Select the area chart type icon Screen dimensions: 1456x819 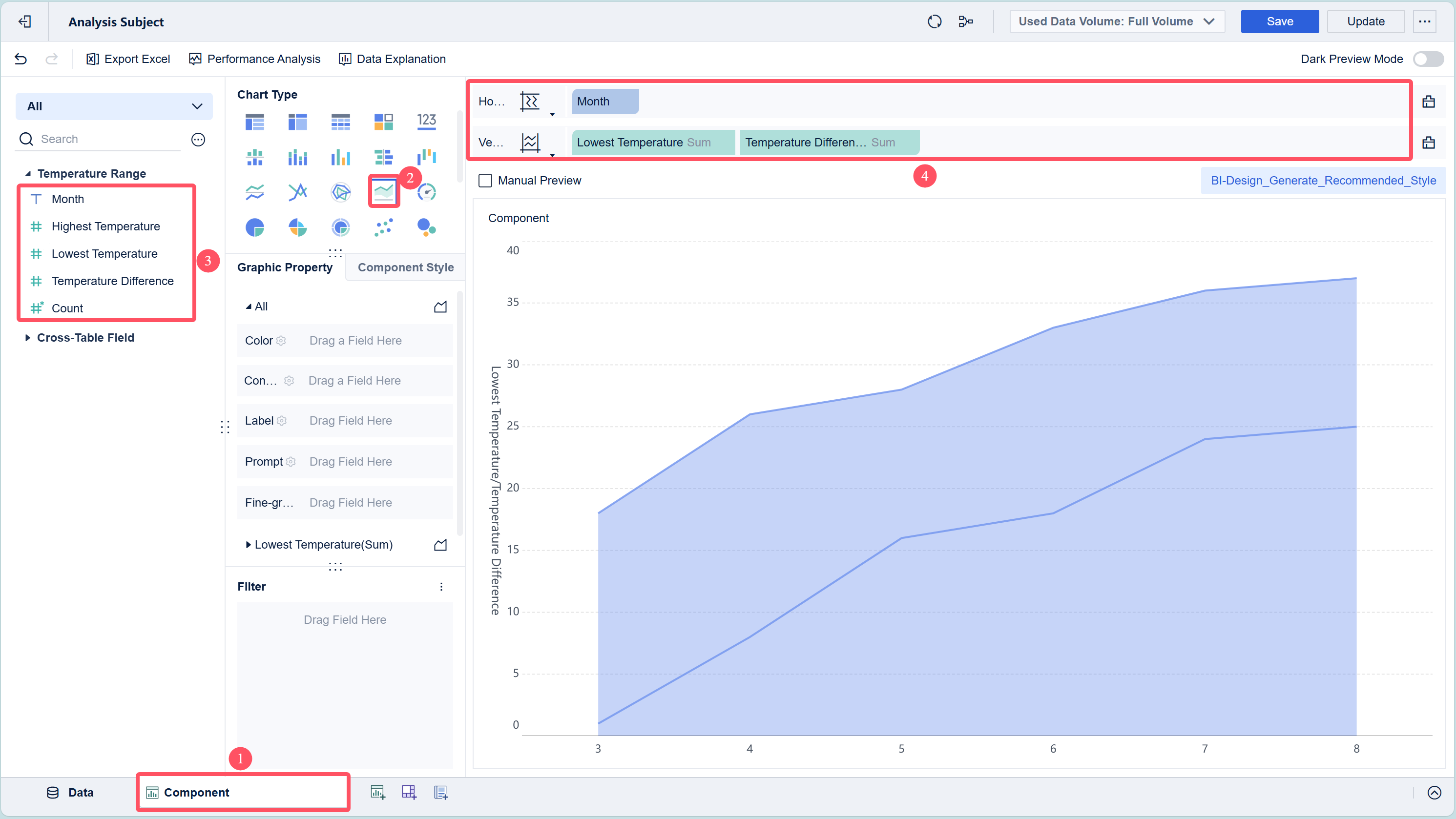(x=384, y=192)
